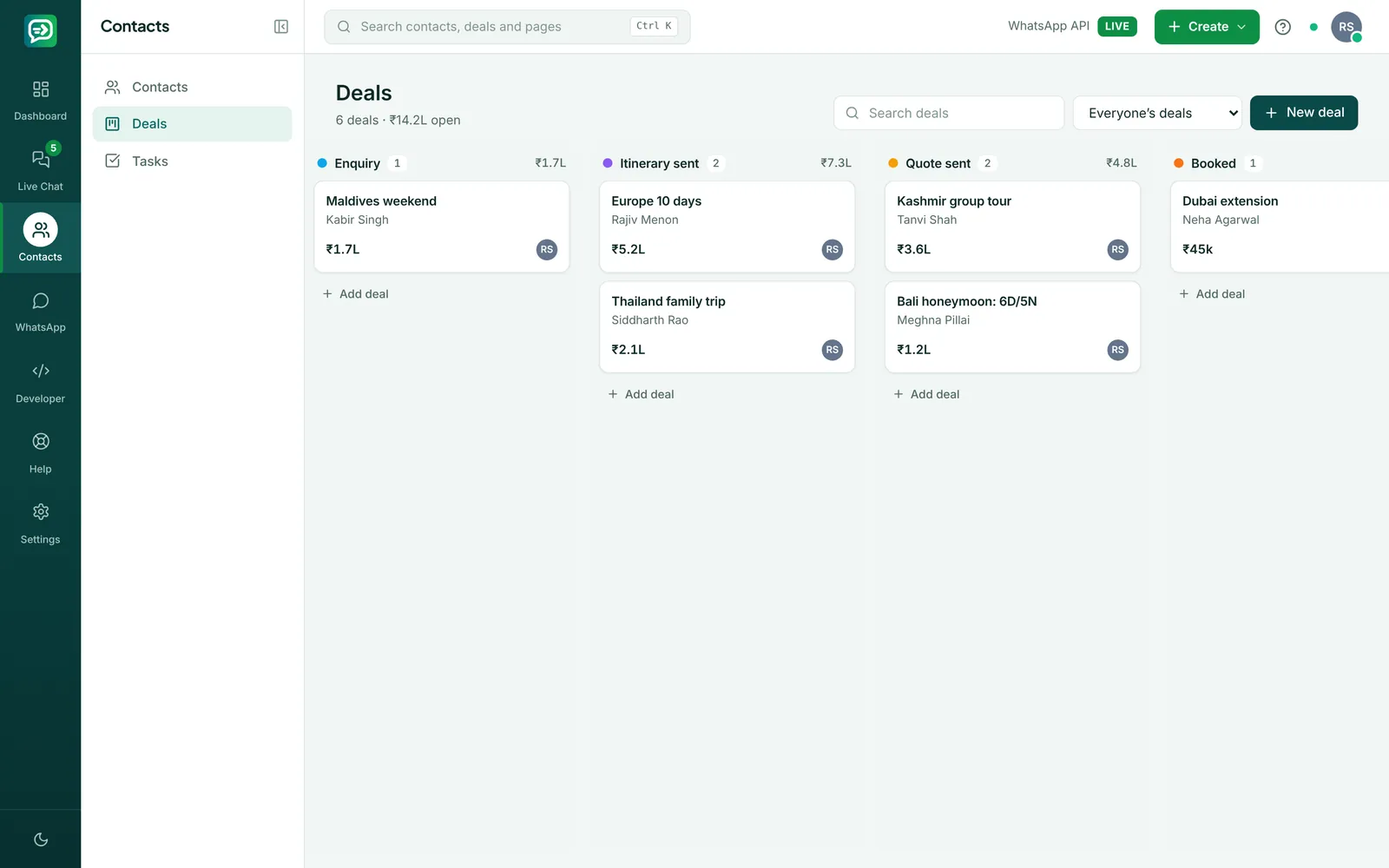Collapse the Contacts side panel
1389x868 pixels.
point(281,27)
